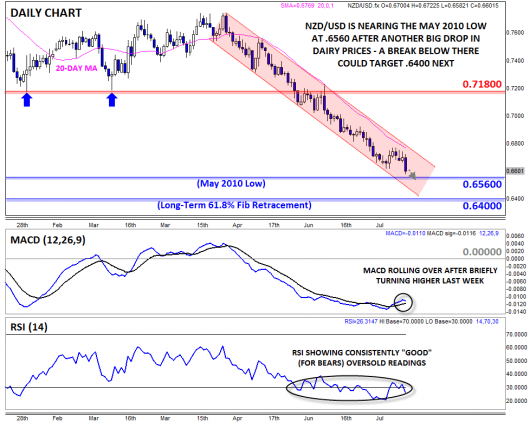This screenshot has height=423, width=530.
Task: Click the red 0.71800 horizontal support line
Action: tap(255, 92)
